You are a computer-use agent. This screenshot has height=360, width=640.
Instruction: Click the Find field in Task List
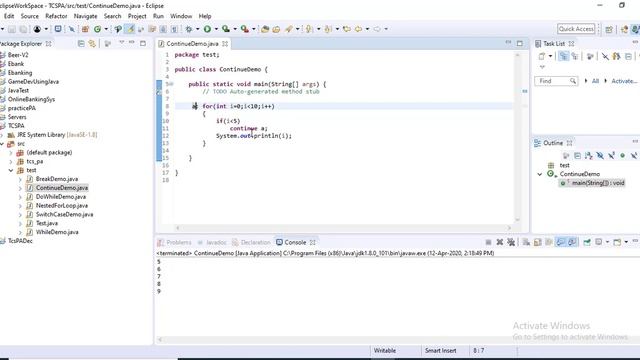tap(556, 81)
